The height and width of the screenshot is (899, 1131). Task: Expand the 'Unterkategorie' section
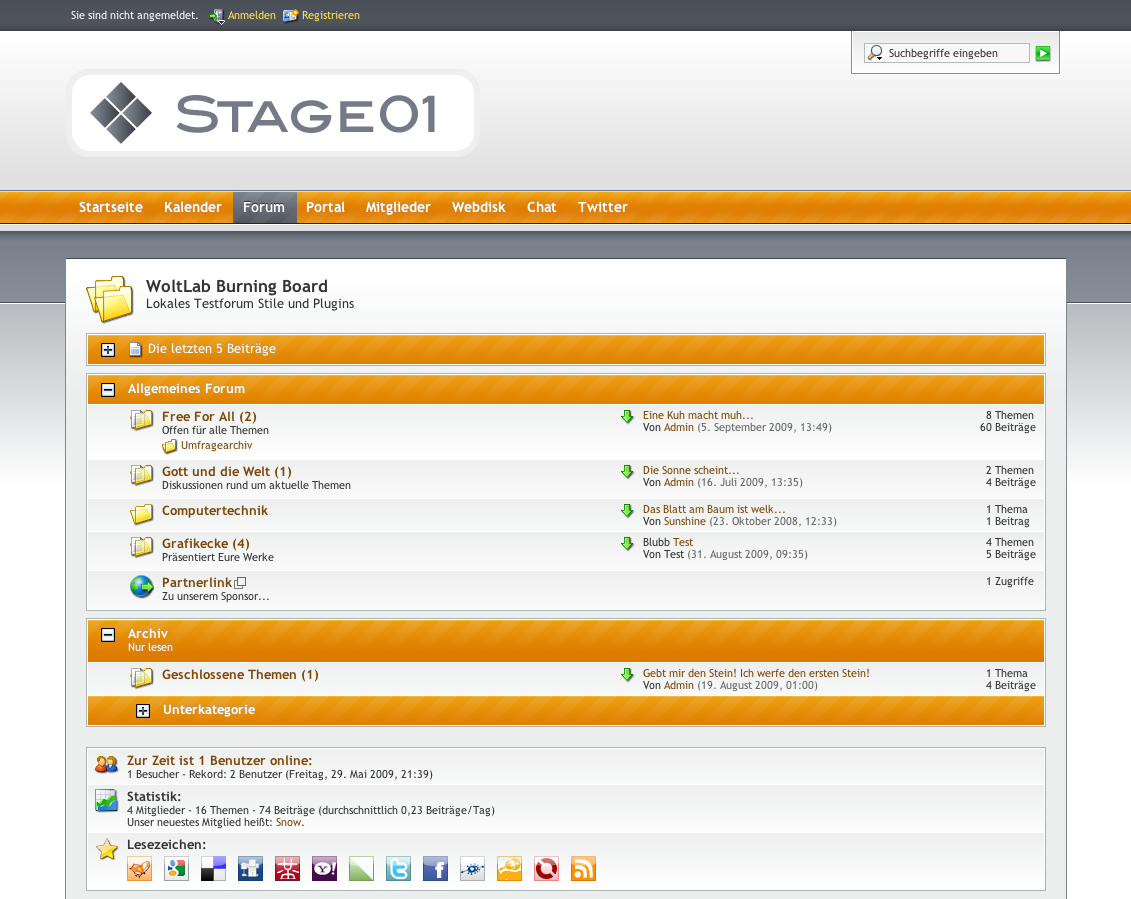pyautogui.click(x=143, y=711)
